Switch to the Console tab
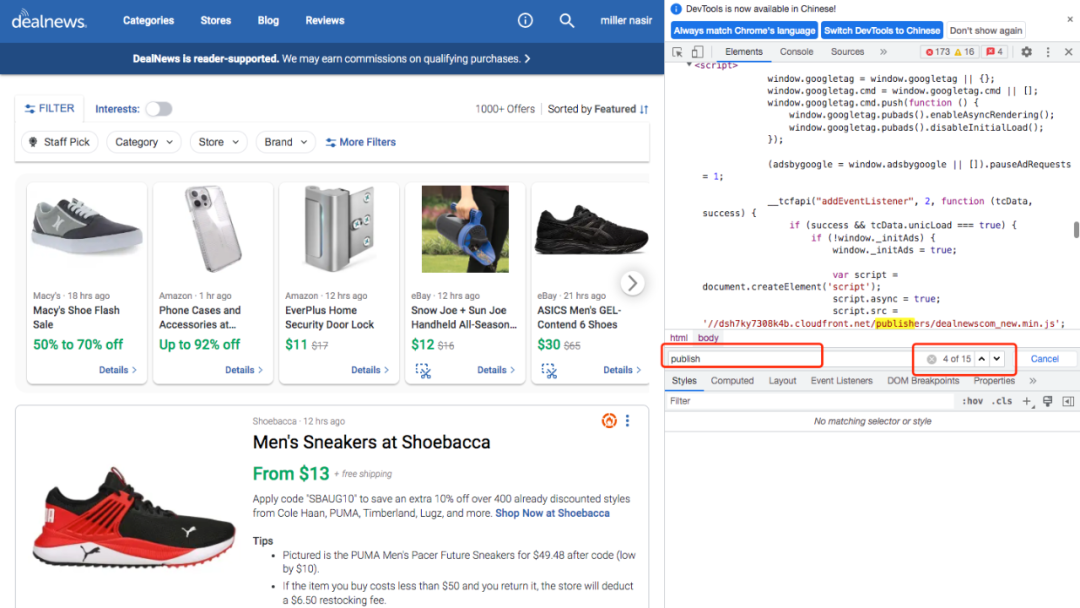1080x608 pixels. pyautogui.click(x=796, y=52)
